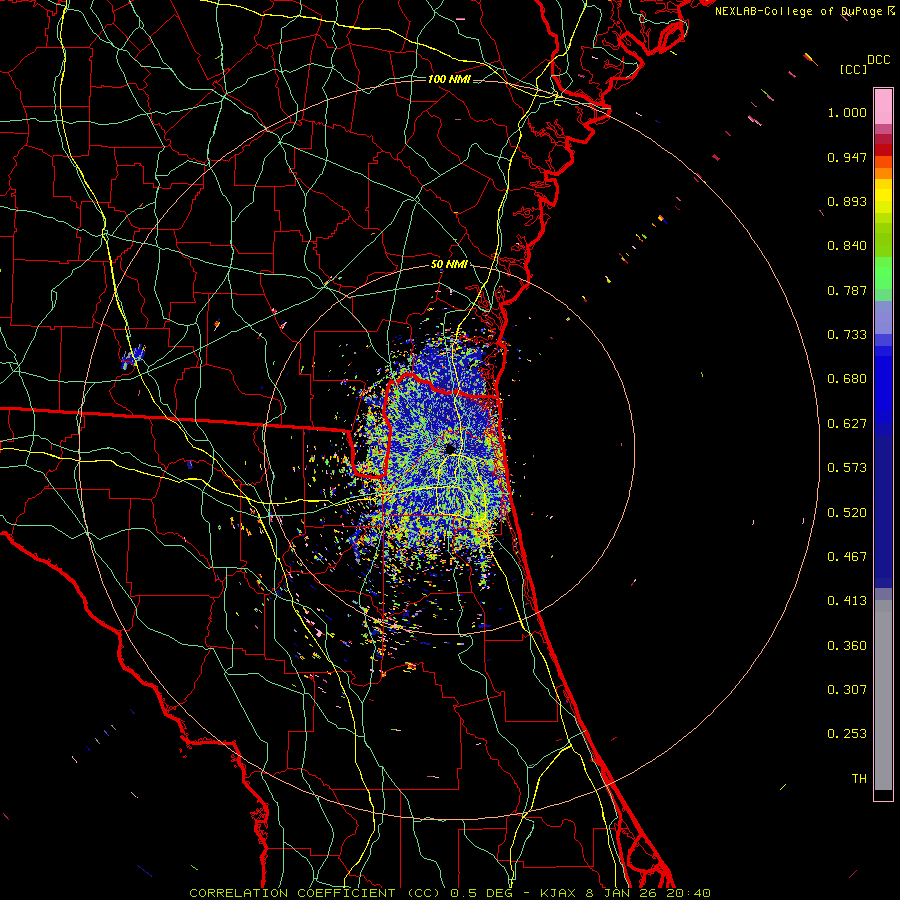Screen dimensions: 900x900
Task: Click the 0.787 scale value
Action: (847, 290)
